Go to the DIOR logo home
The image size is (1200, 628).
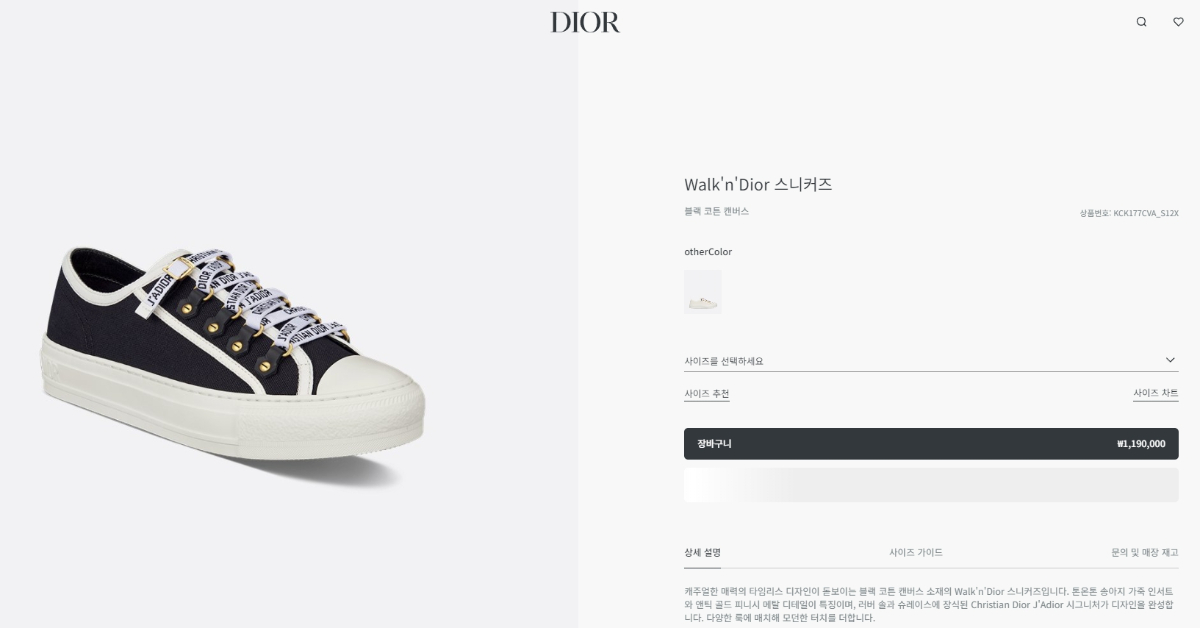click(585, 22)
